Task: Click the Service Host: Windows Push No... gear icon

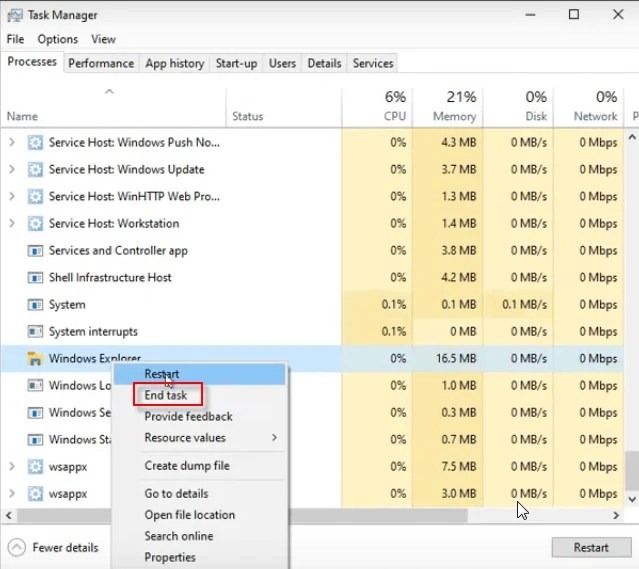Action: coord(35,142)
